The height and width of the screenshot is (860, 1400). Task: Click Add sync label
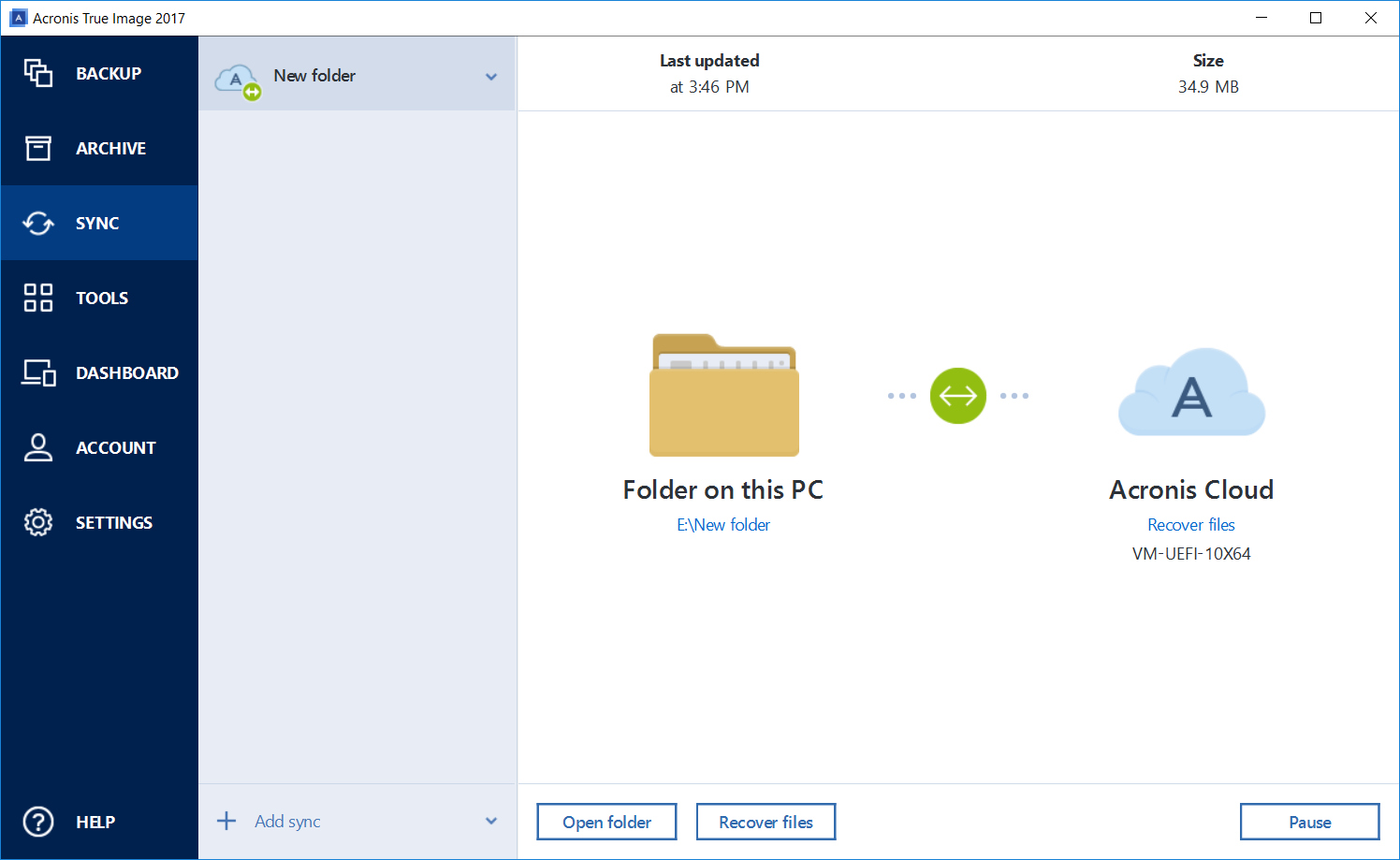tap(287, 821)
